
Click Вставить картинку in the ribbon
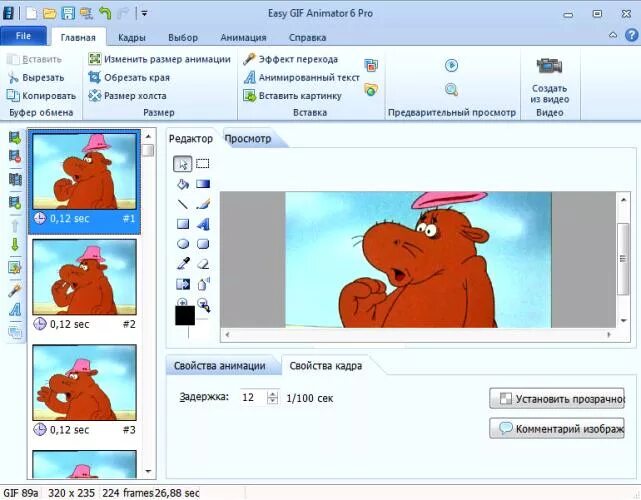click(x=292, y=96)
